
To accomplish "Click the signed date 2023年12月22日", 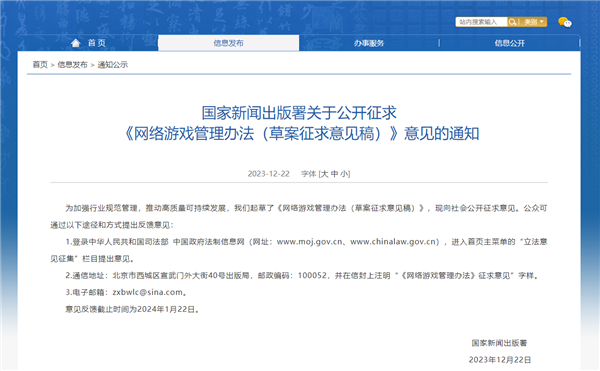I will pos(500,360).
